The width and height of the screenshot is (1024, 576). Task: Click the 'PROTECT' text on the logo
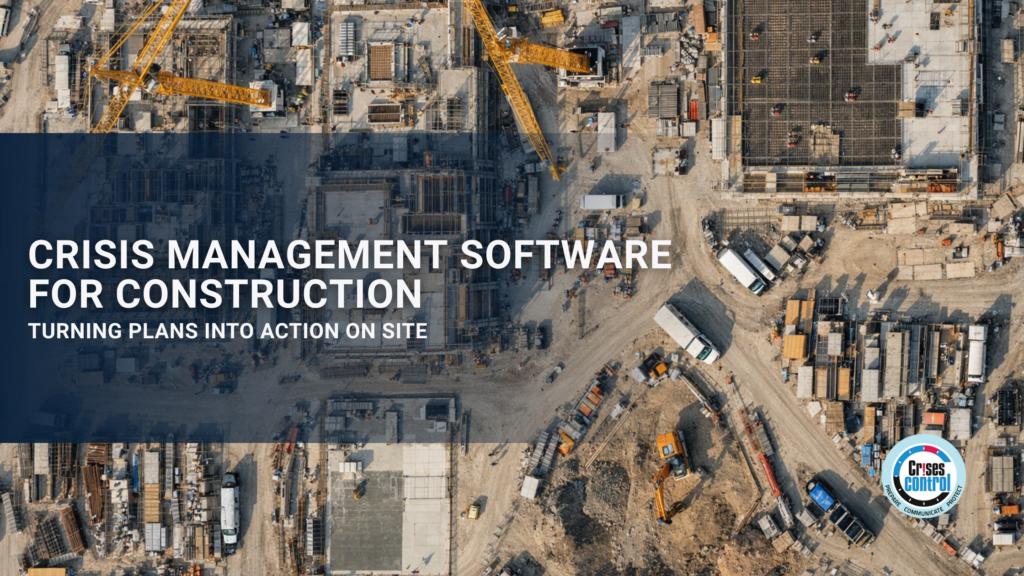[953, 496]
